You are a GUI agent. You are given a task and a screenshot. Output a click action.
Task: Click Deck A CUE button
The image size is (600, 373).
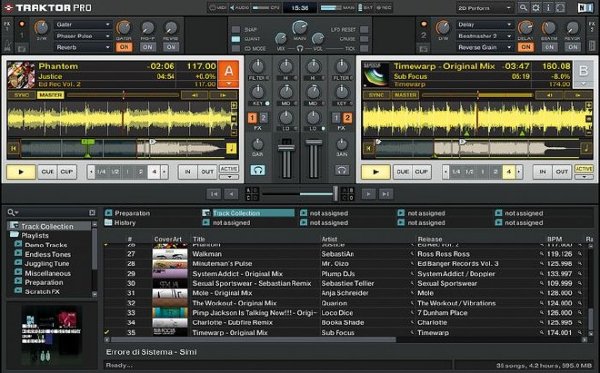tap(47, 172)
